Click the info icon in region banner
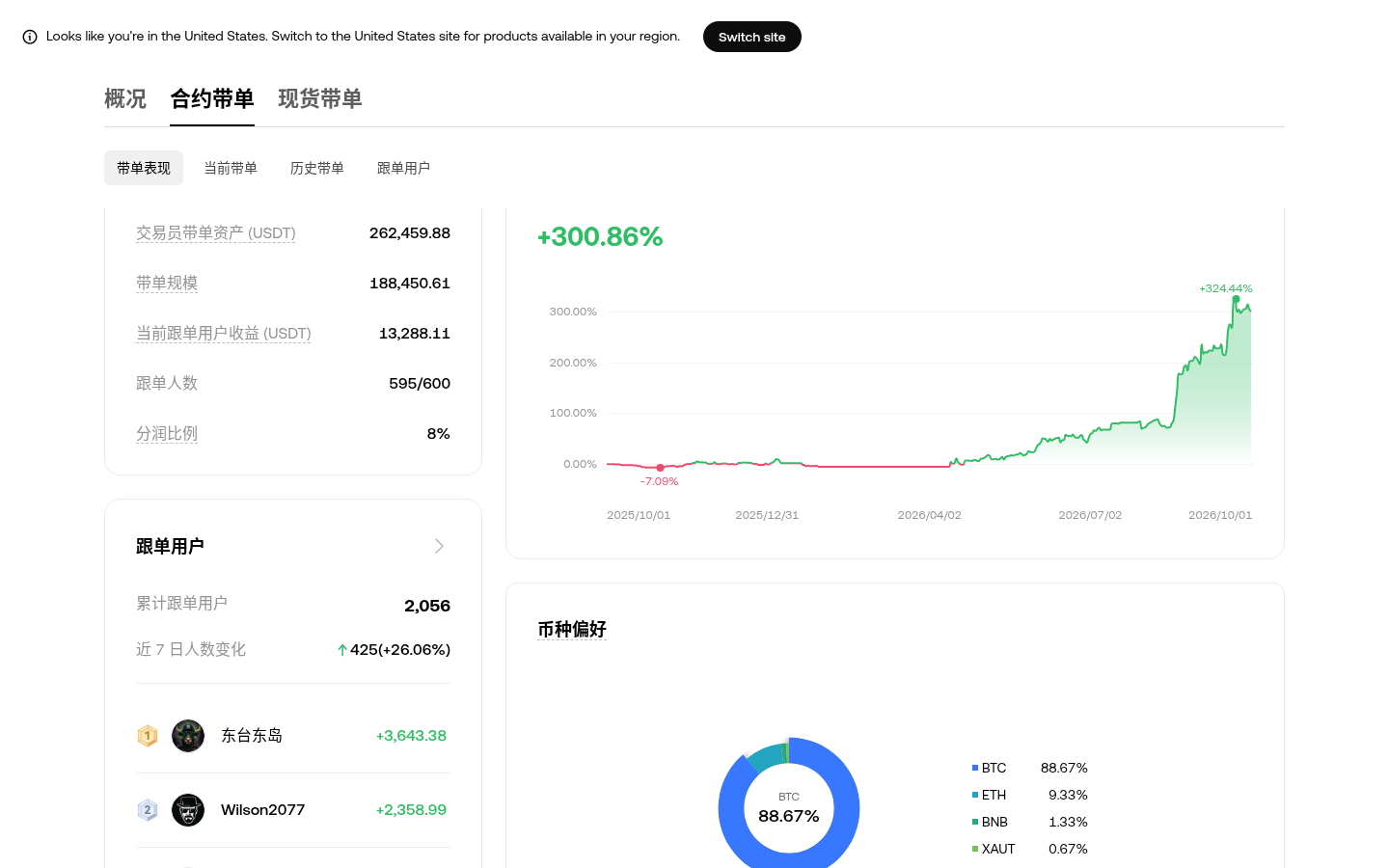Viewport: 1389px width, 868px height. (30, 37)
